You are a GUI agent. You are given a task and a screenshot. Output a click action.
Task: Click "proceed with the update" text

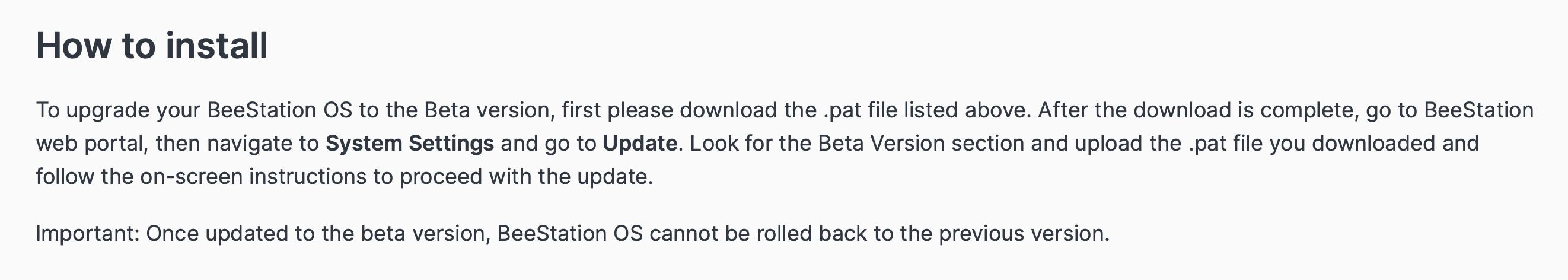click(x=526, y=177)
